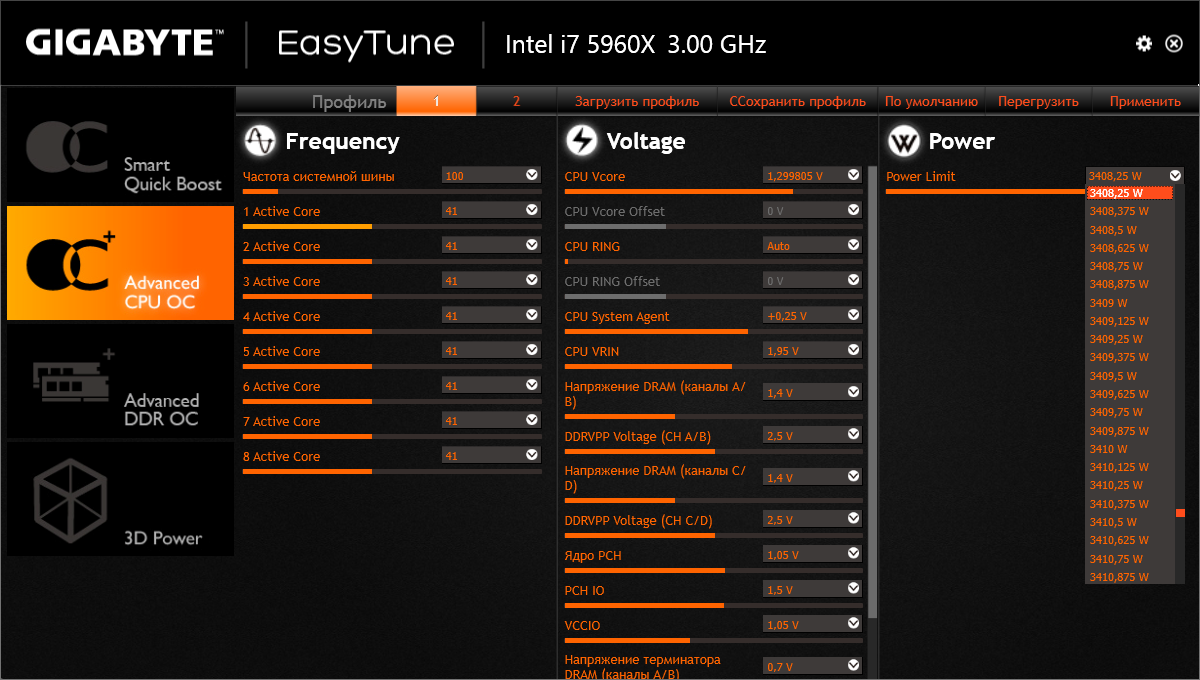Screen dimensions: 1200x680
Task: Click the Voltage lightning icon
Action: [581, 141]
